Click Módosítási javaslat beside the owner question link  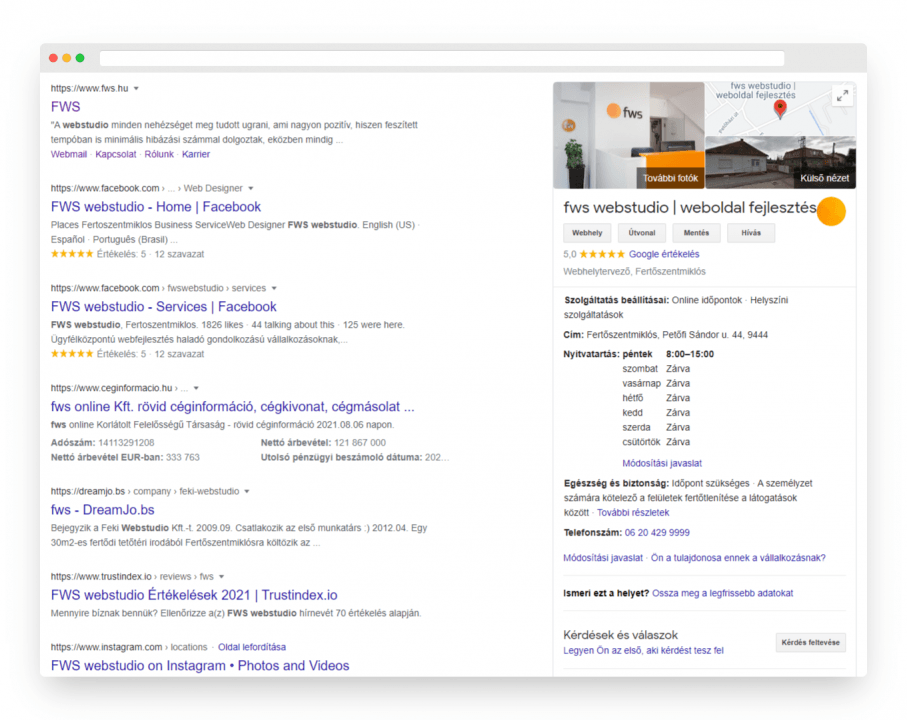tap(603, 558)
